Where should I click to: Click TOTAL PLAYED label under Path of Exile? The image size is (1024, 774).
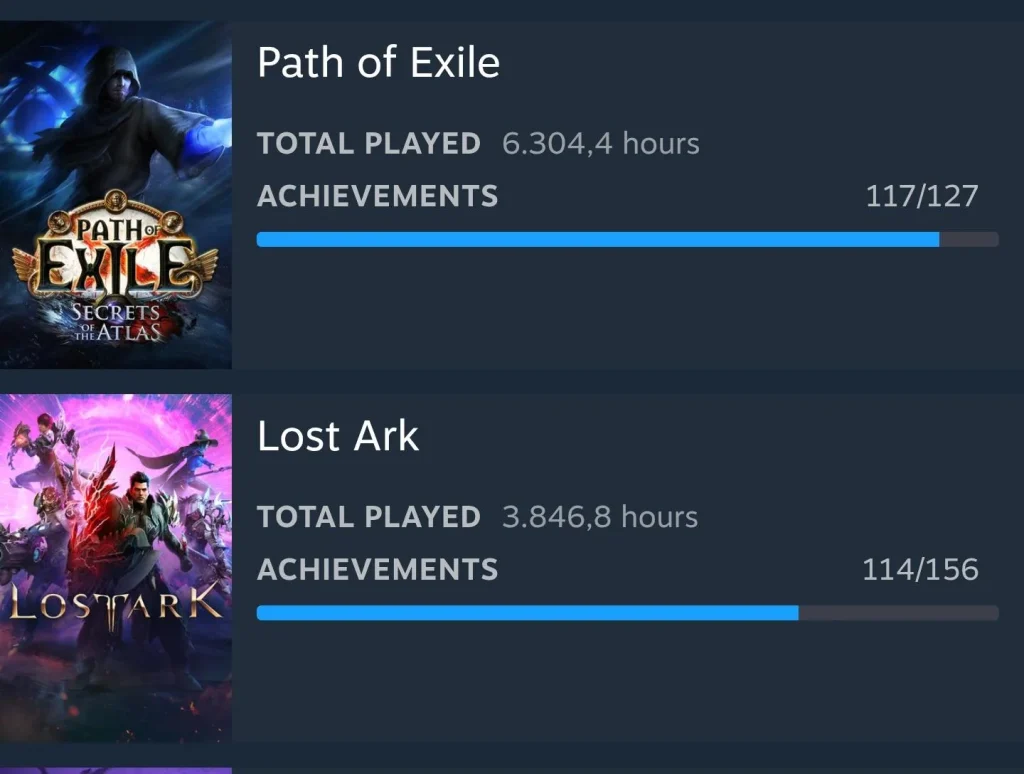368,143
